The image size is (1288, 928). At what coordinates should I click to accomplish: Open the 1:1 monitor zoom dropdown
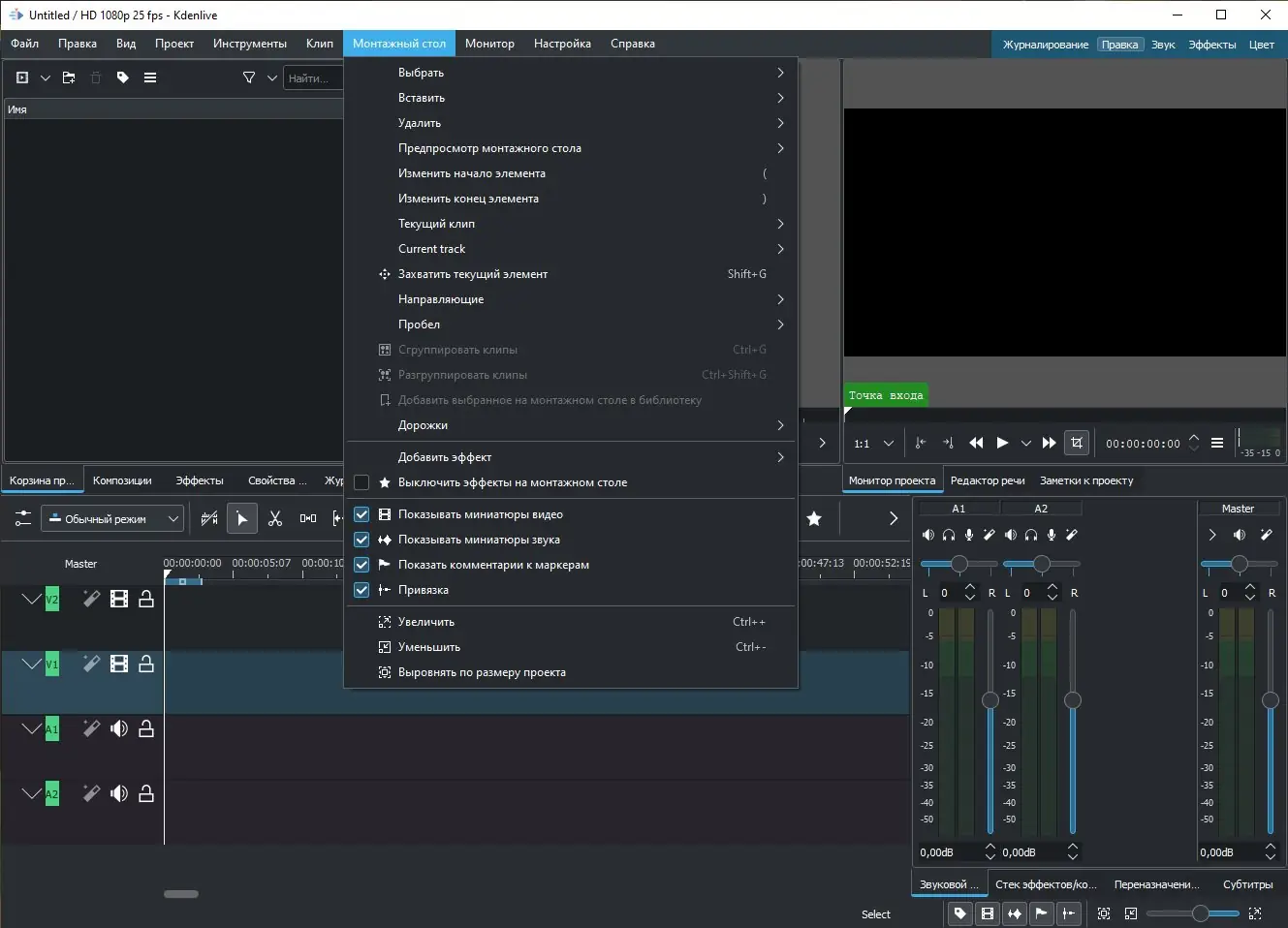(x=874, y=444)
